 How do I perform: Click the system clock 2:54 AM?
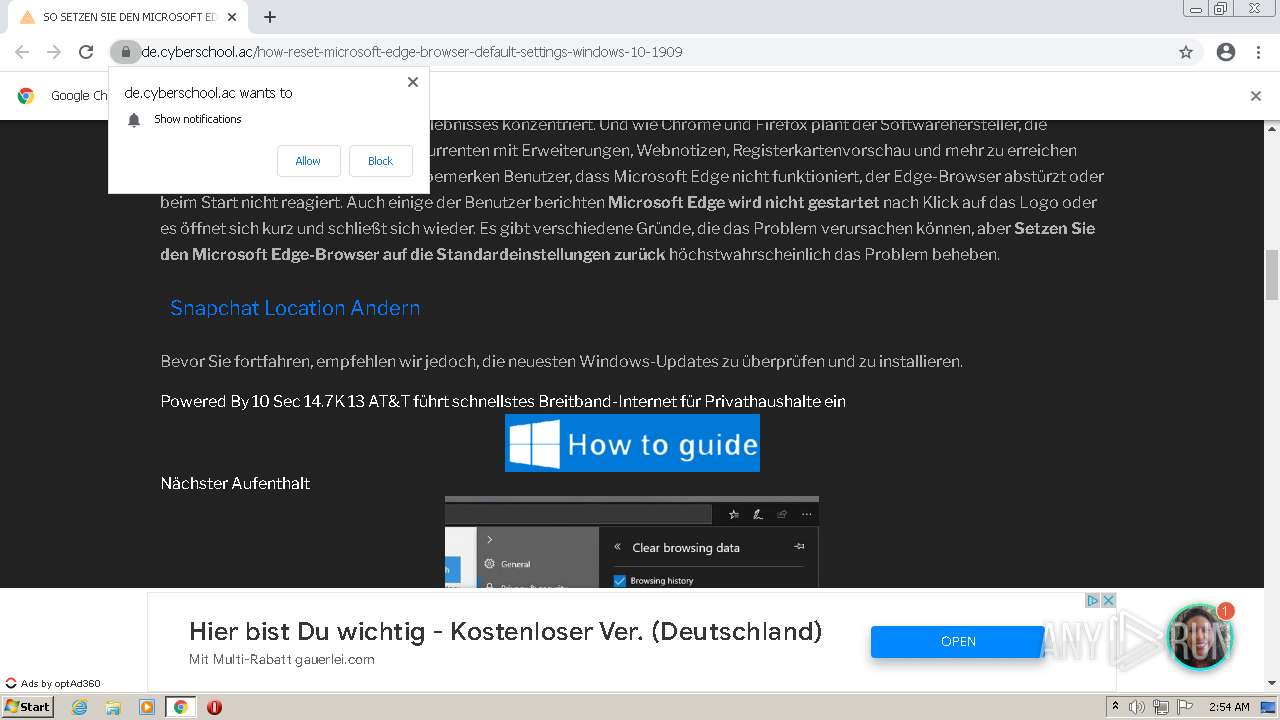pos(1229,707)
